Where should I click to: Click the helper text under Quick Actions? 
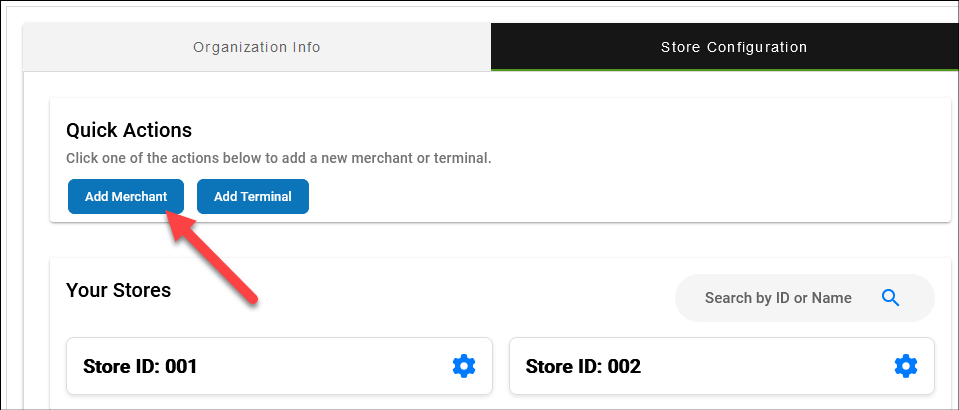pyautogui.click(x=278, y=158)
